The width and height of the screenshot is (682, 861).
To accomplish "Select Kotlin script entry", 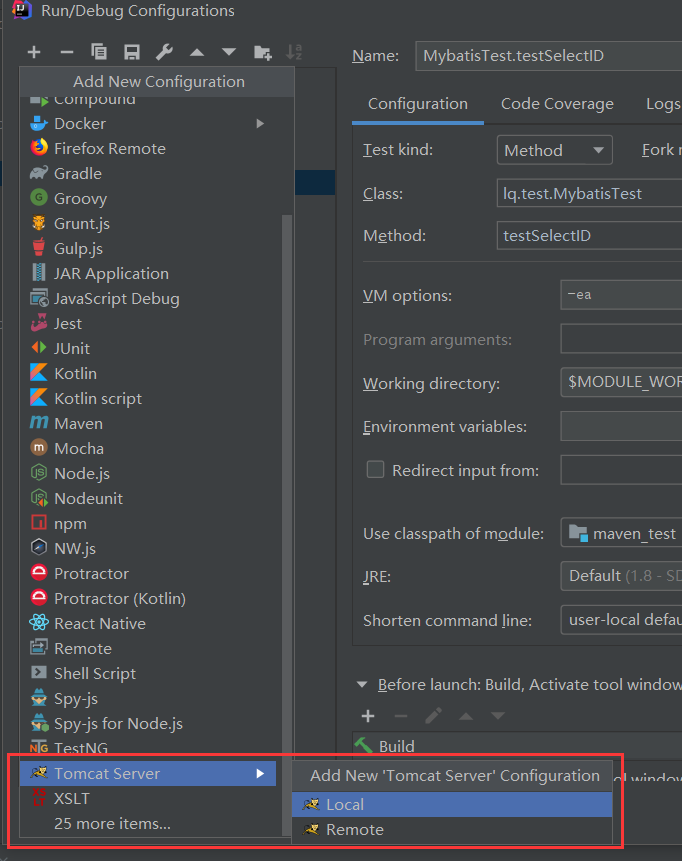I will pyautogui.click(x=148, y=398).
